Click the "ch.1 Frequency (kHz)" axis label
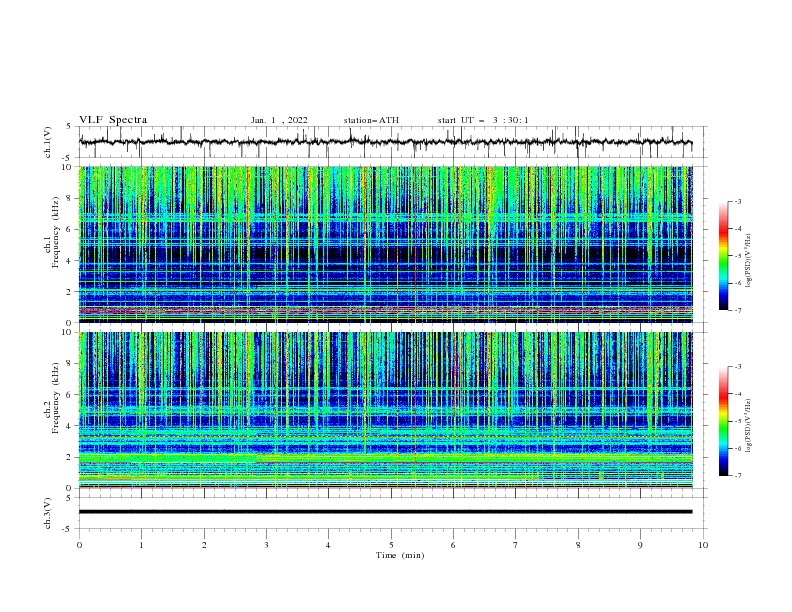 point(53,233)
